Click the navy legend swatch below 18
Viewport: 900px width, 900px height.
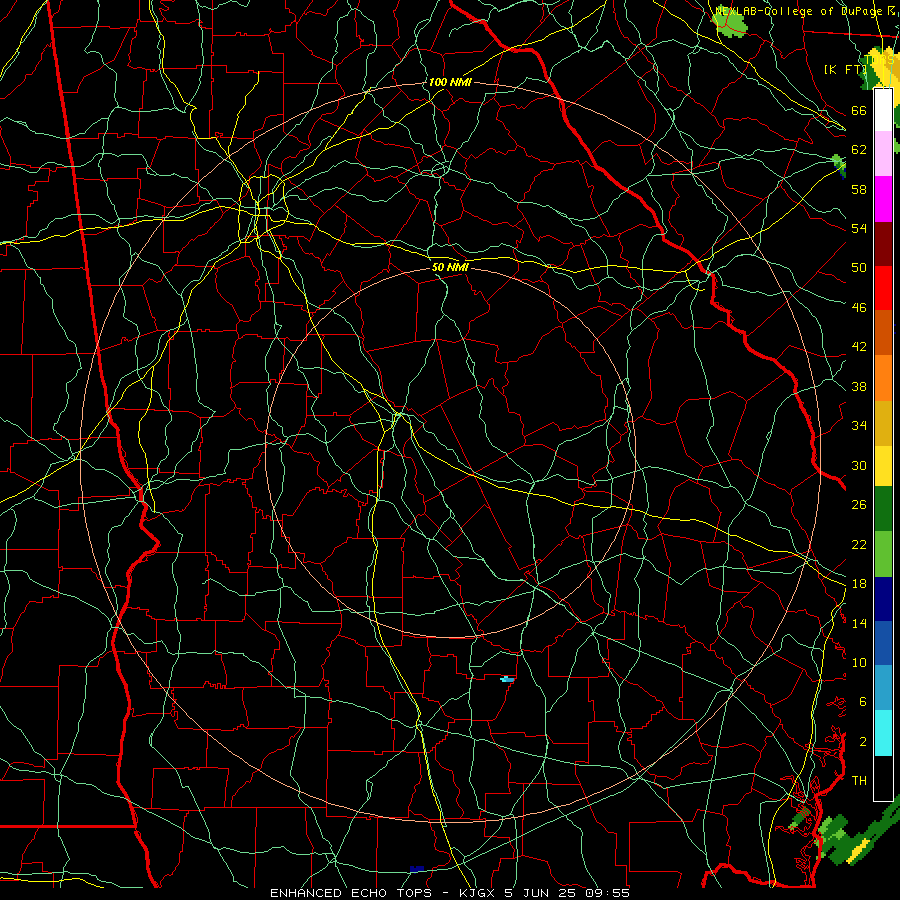click(883, 599)
